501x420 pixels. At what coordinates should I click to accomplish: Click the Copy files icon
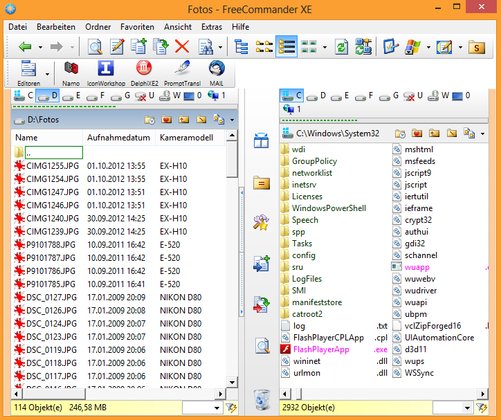point(139,47)
